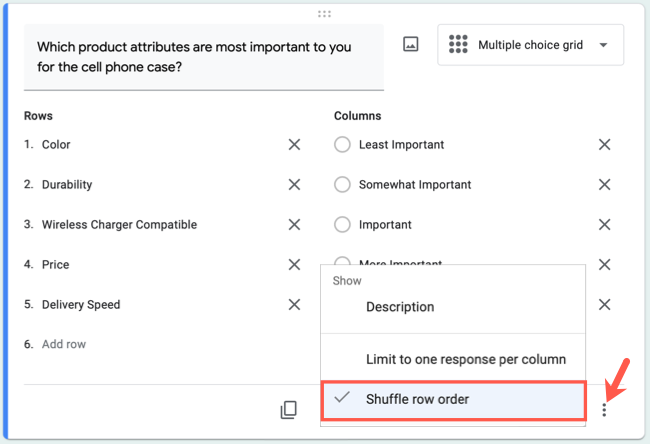Open the three-dot more options menu
The height and width of the screenshot is (444, 650).
point(604,410)
